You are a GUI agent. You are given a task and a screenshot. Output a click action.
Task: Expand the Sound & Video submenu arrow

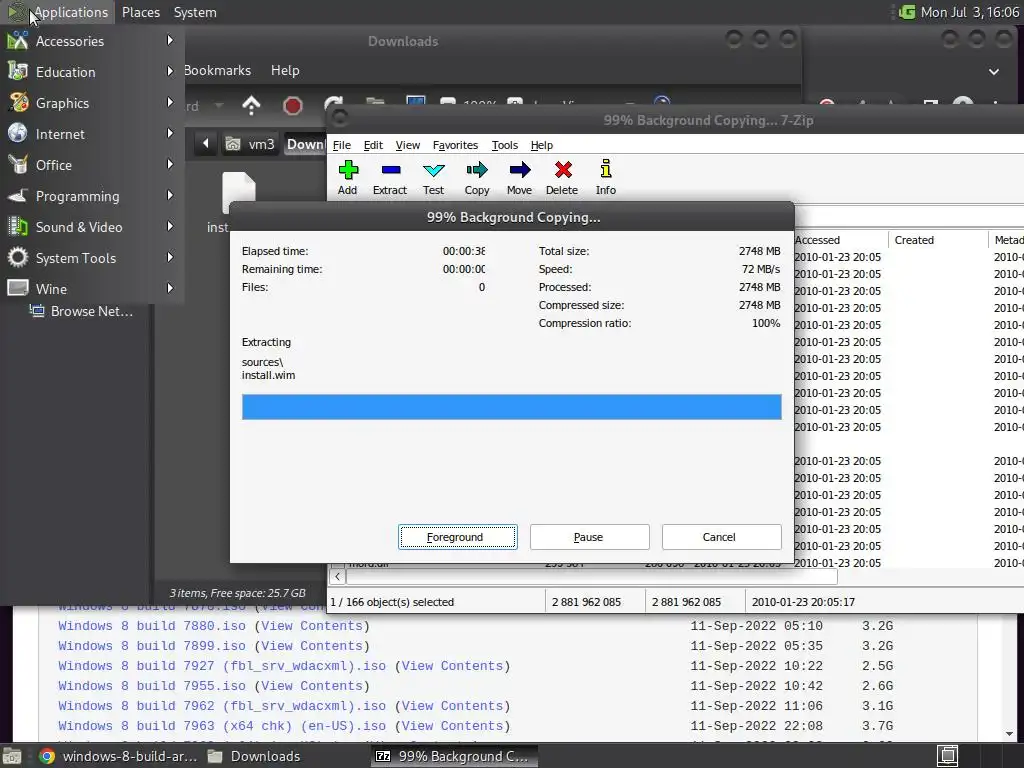click(x=170, y=227)
